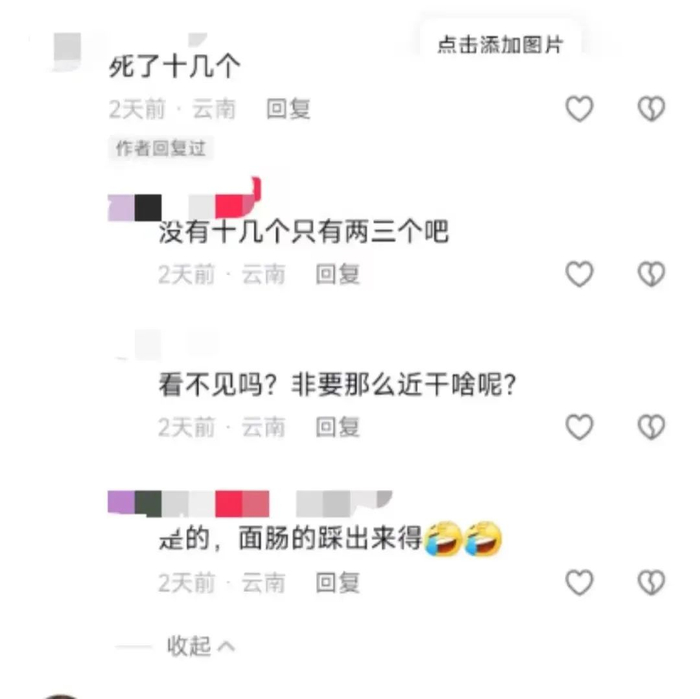Dislike the reply with laughing emojis
Viewport: 700px width, 699px height.
pyautogui.click(x=651, y=582)
